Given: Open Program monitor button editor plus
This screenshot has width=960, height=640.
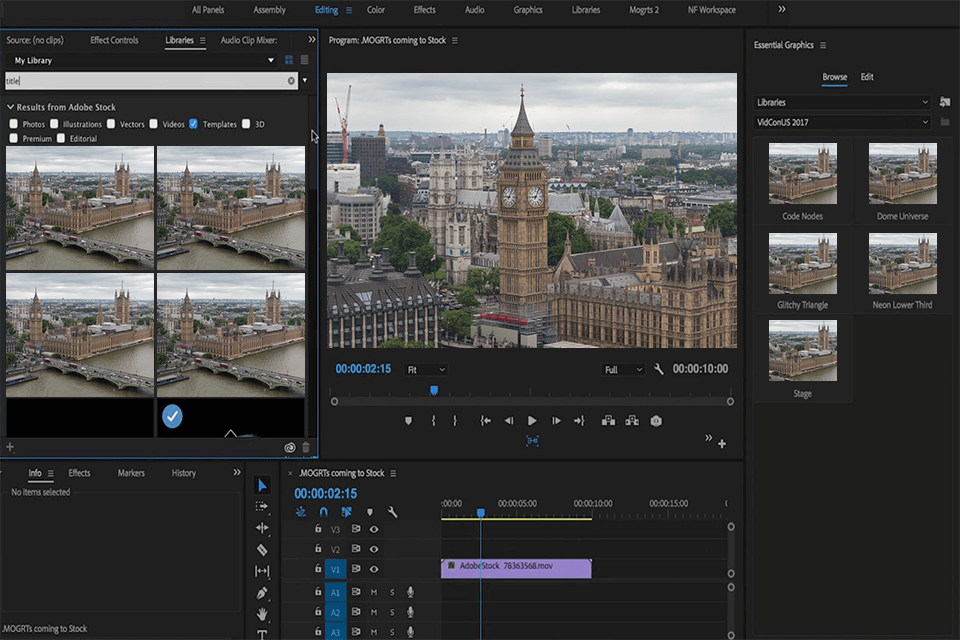Looking at the screenshot, I should click(722, 443).
